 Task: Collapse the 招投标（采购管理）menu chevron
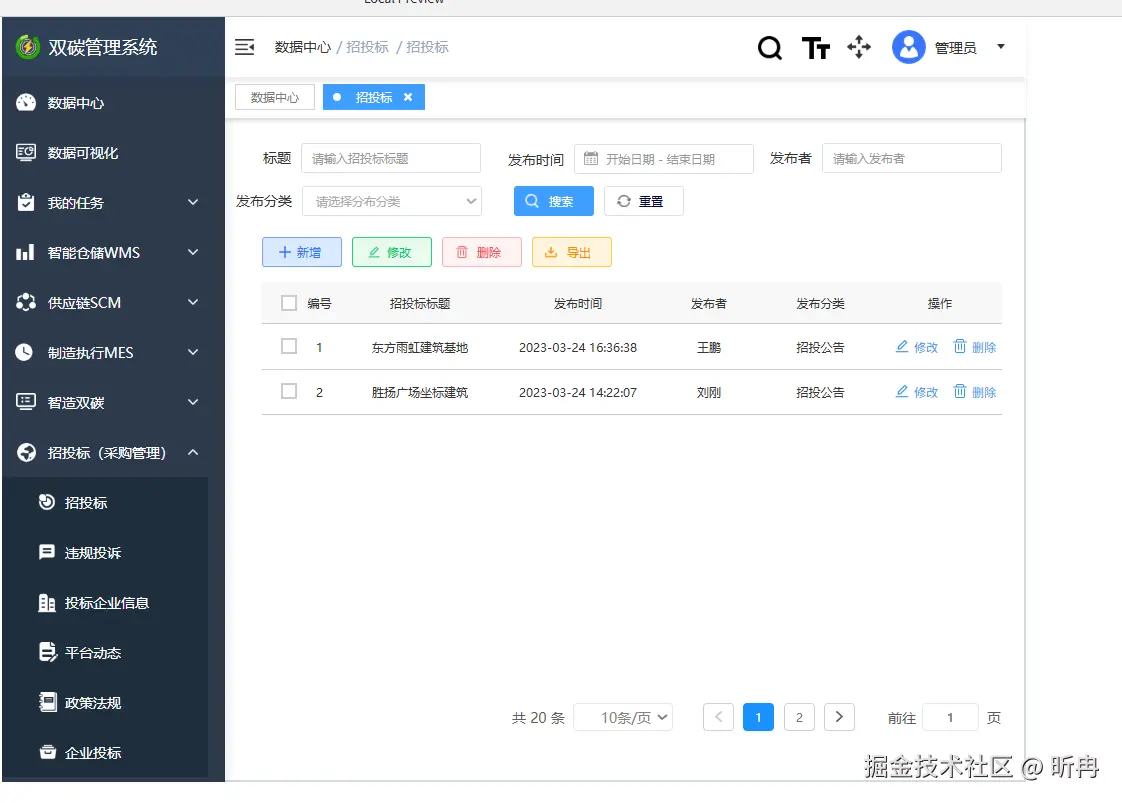(x=193, y=452)
